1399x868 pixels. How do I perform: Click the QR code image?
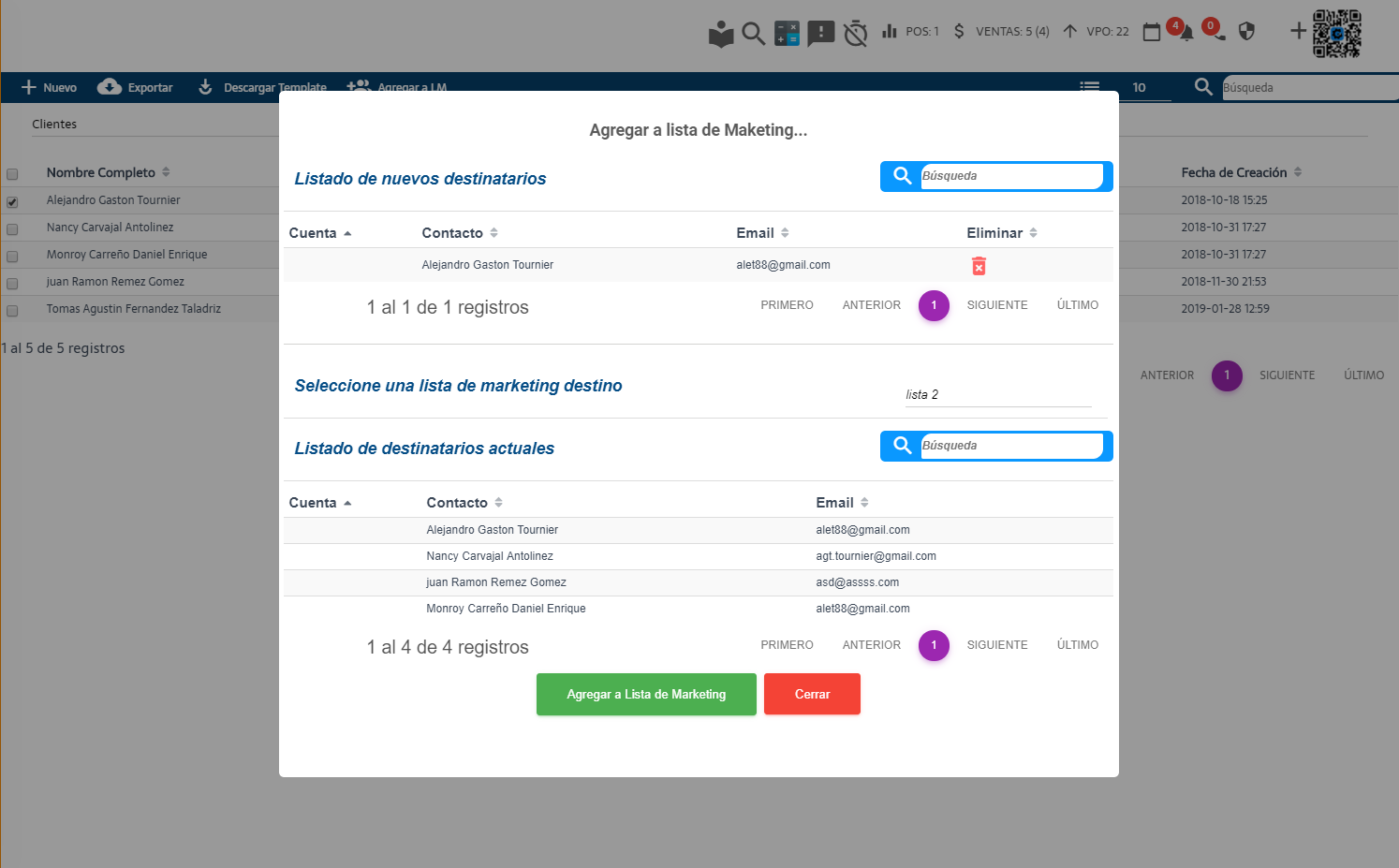pos(1336,34)
